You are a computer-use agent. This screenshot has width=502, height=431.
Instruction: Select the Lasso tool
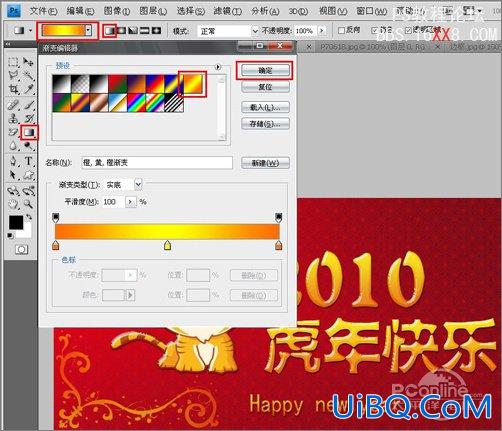13,75
